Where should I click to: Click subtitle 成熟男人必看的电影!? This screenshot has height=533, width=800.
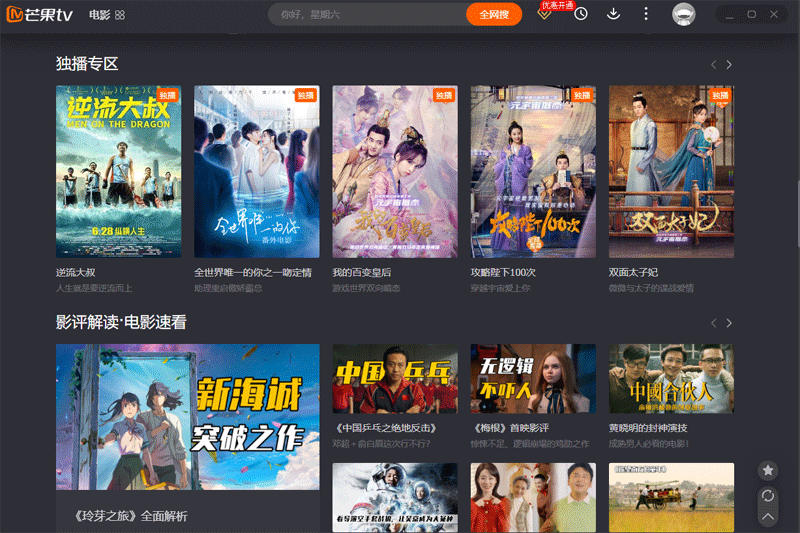[648, 444]
